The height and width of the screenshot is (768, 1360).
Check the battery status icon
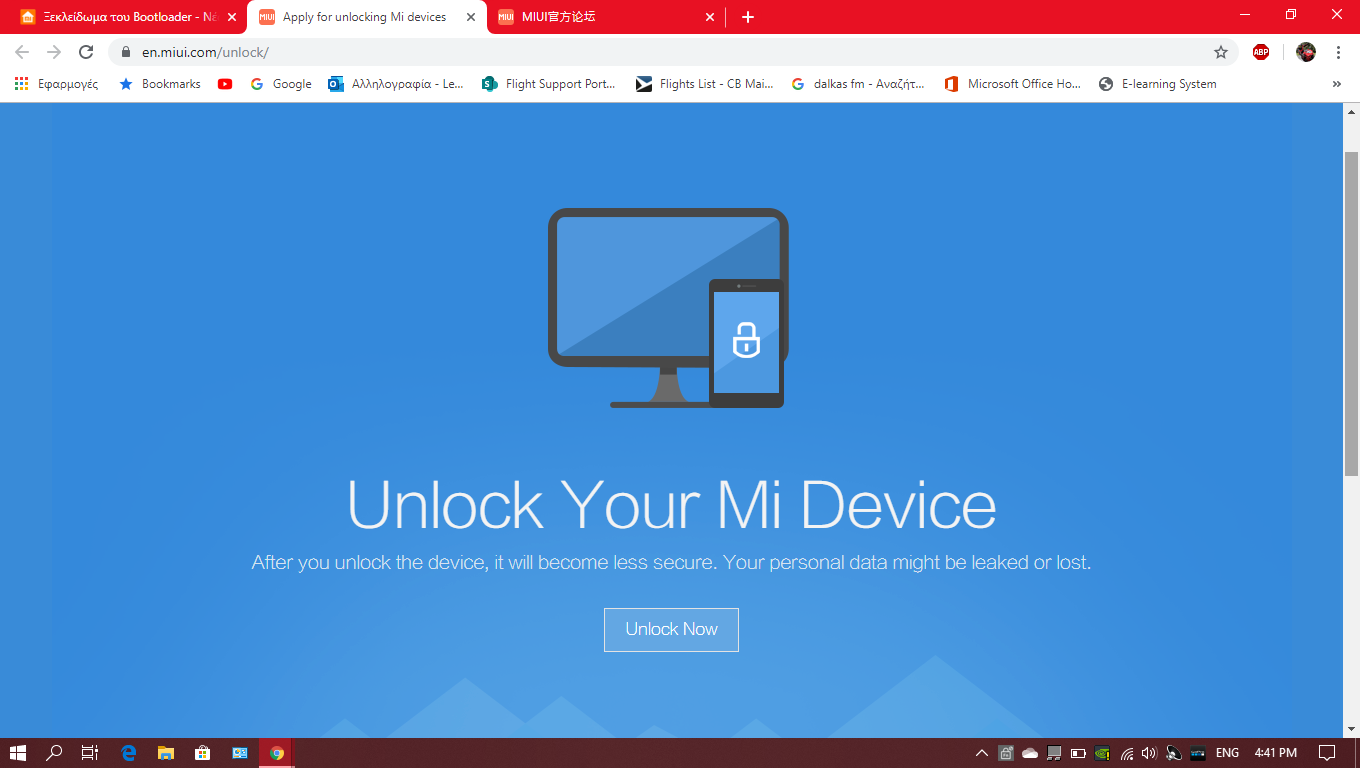tap(1078, 753)
